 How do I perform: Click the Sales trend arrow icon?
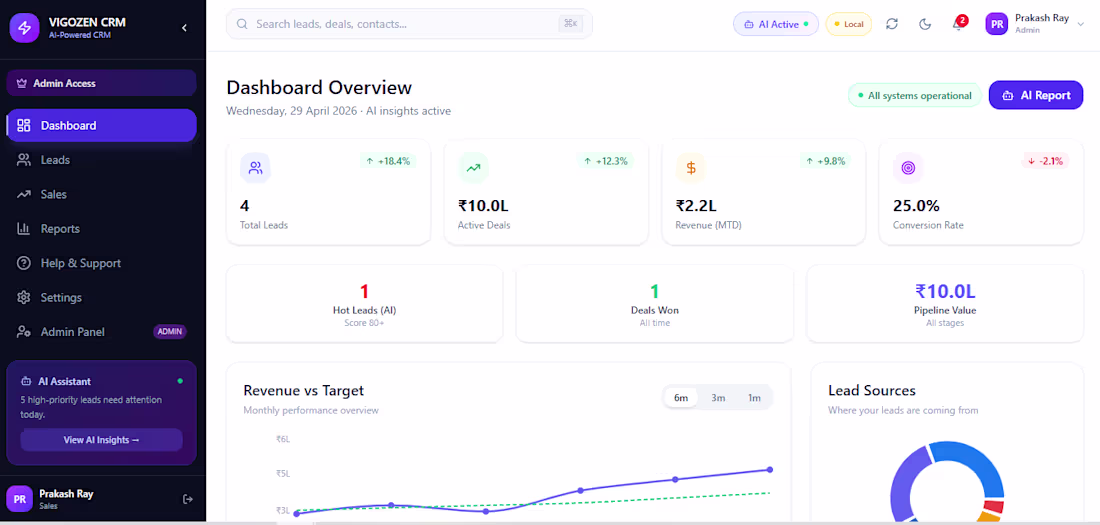[x=24, y=194]
